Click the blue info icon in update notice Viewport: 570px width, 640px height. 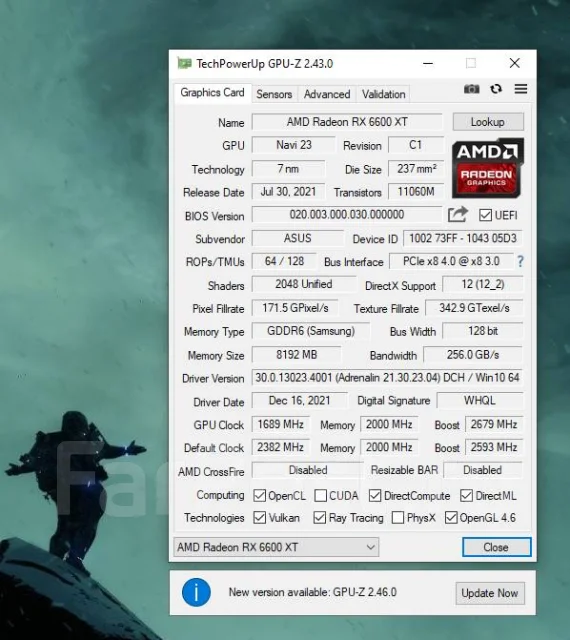[x=196, y=592]
